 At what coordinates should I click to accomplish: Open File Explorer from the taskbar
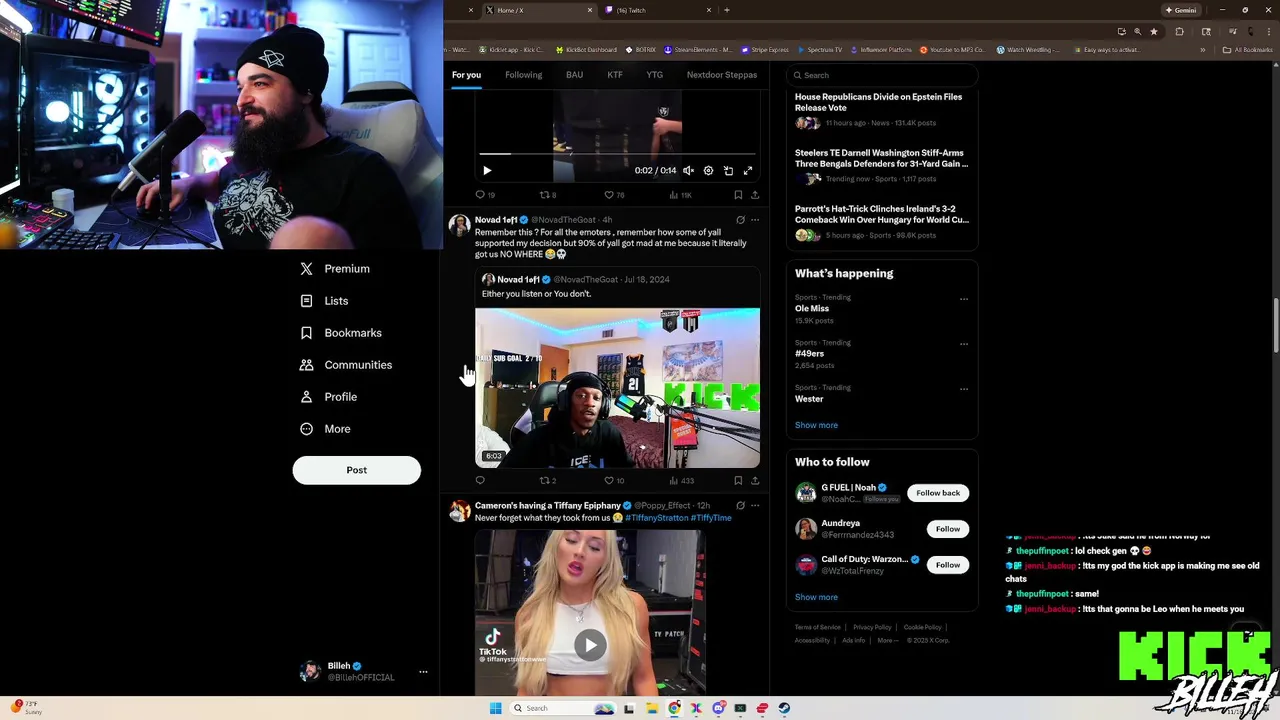[652, 708]
